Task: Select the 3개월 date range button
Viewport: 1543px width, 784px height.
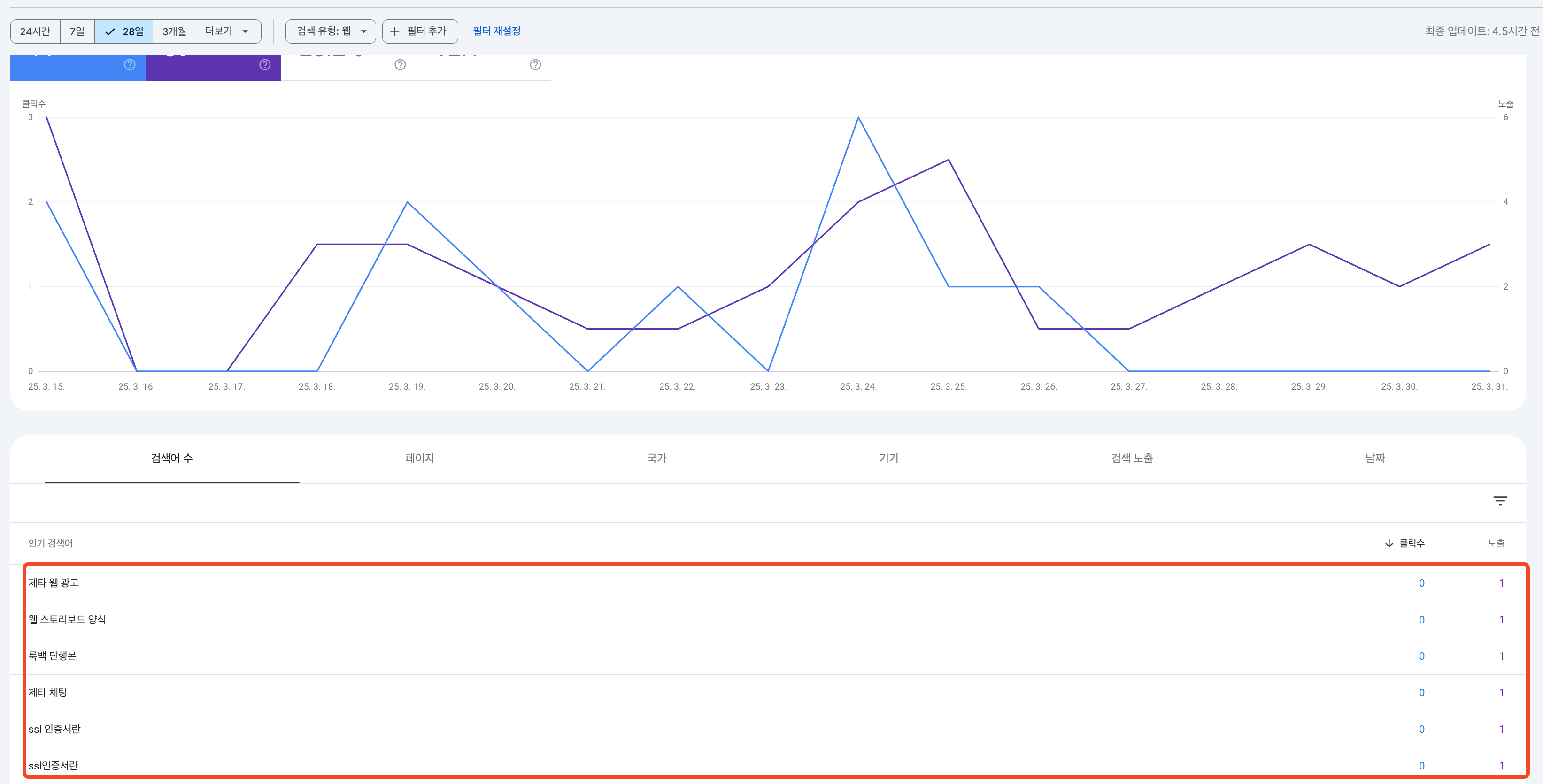Action: pyautogui.click(x=174, y=31)
